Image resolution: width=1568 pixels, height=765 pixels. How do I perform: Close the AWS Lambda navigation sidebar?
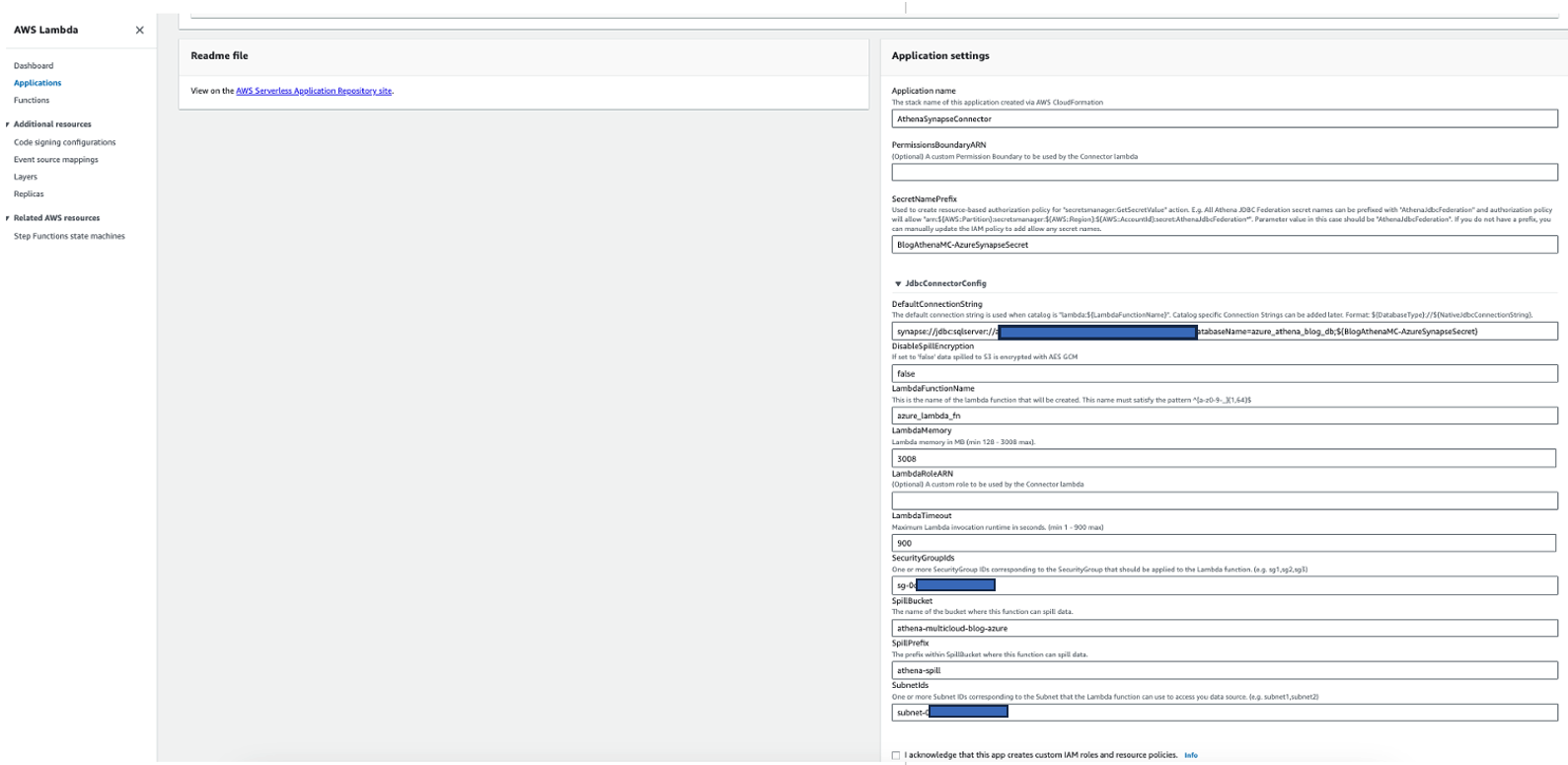click(139, 30)
